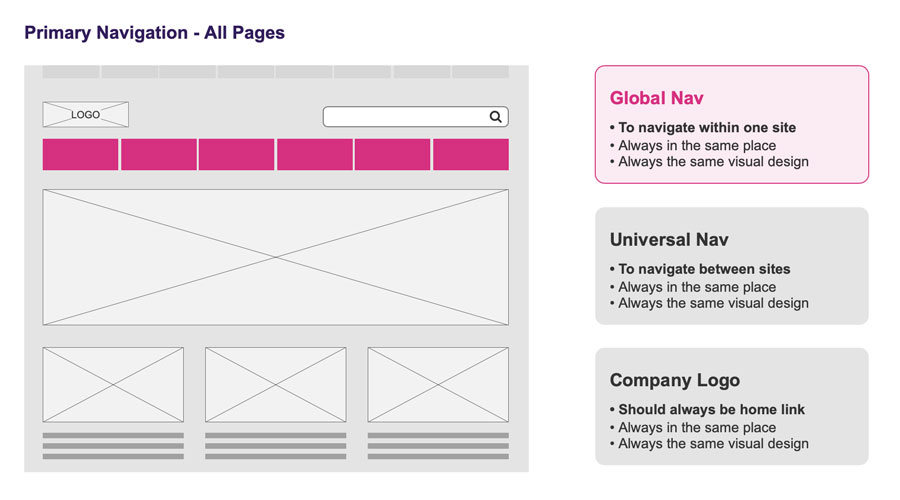The width and height of the screenshot is (900, 500).
Task: Click the "Primary Navigation - All Pages" title
Action: click(x=154, y=33)
